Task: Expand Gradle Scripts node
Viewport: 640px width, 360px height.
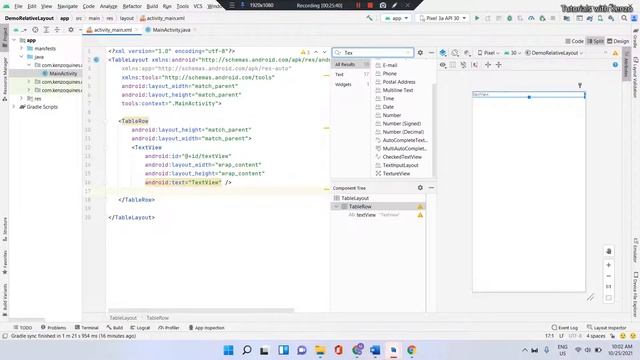Action: click(14, 107)
